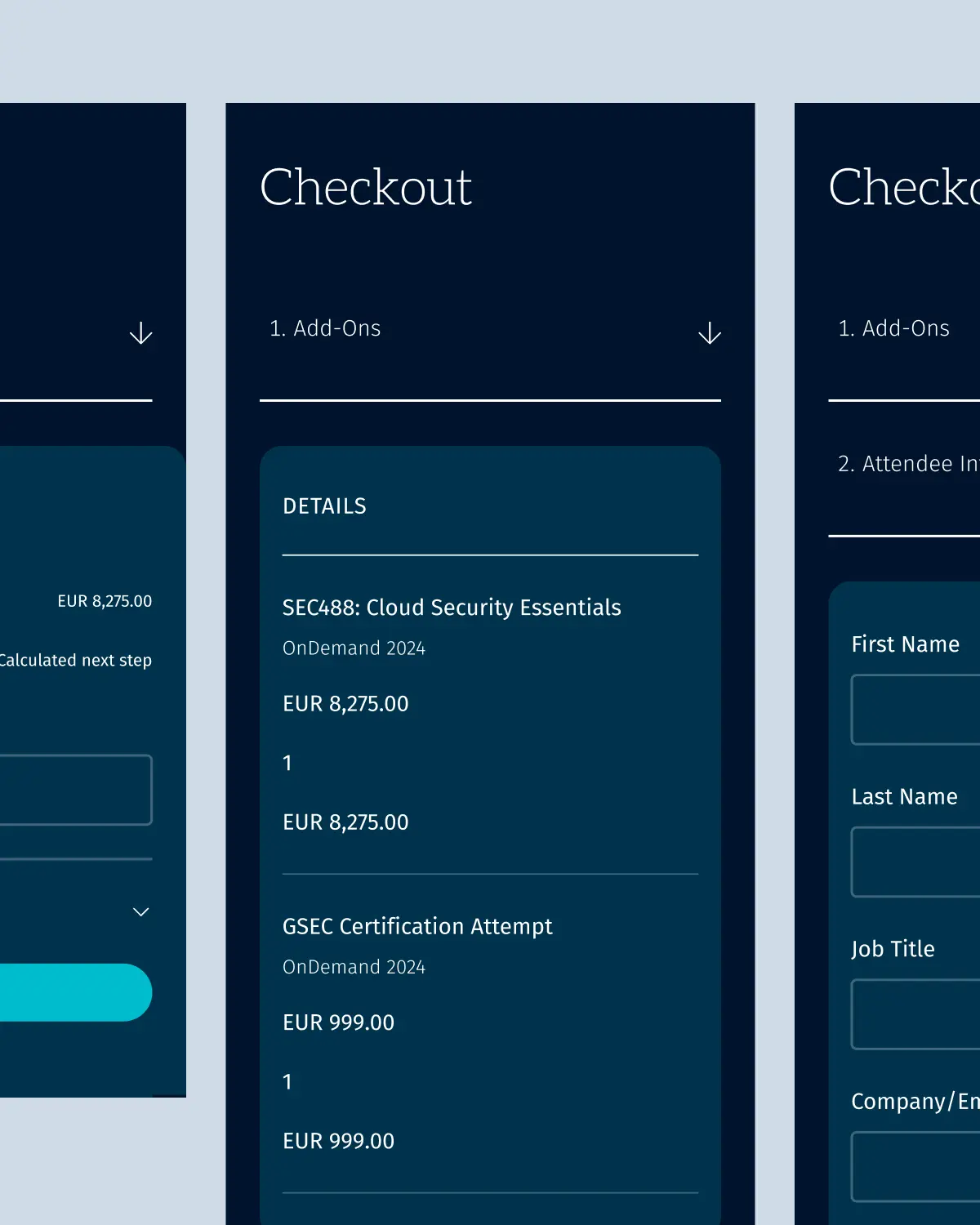This screenshot has width=980, height=1225.
Task: Open the 1. Add-Ons step in middle panel
Action: coord(325,328)
